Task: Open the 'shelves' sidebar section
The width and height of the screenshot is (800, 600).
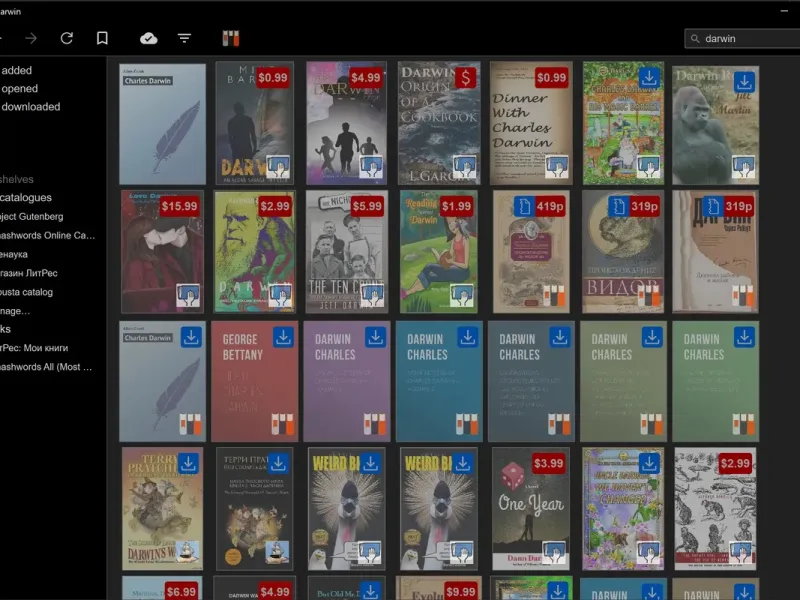Action: tap(17, 179)
